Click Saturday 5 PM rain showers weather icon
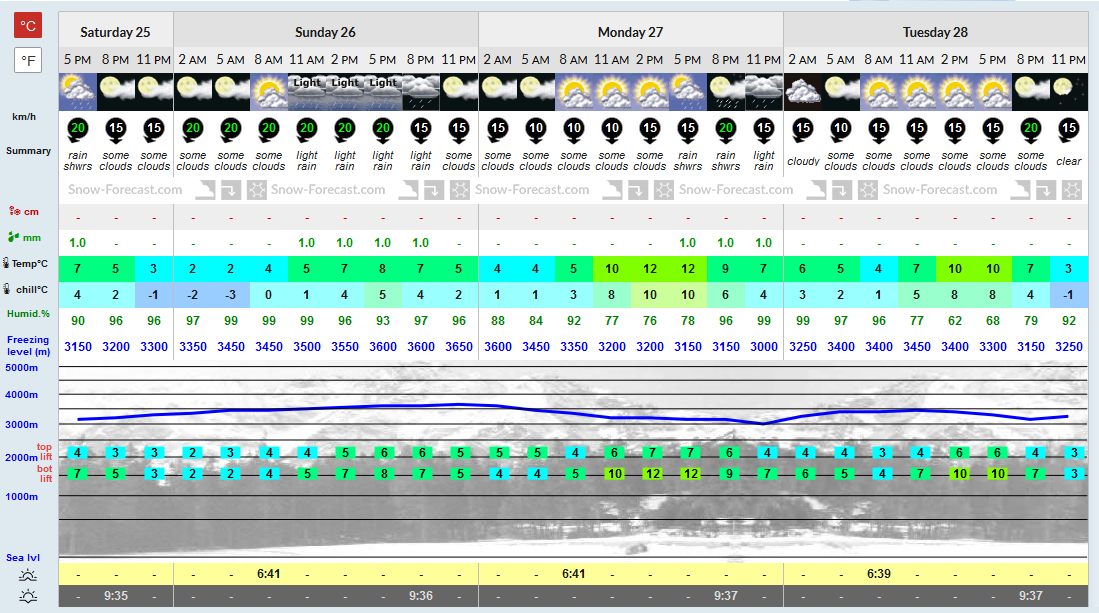The image size is (1099, 613). [x=78, y=92]
